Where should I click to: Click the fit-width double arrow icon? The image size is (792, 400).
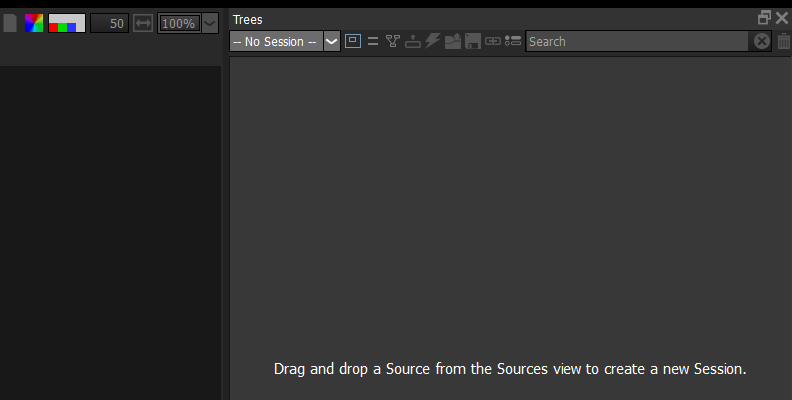143,23
